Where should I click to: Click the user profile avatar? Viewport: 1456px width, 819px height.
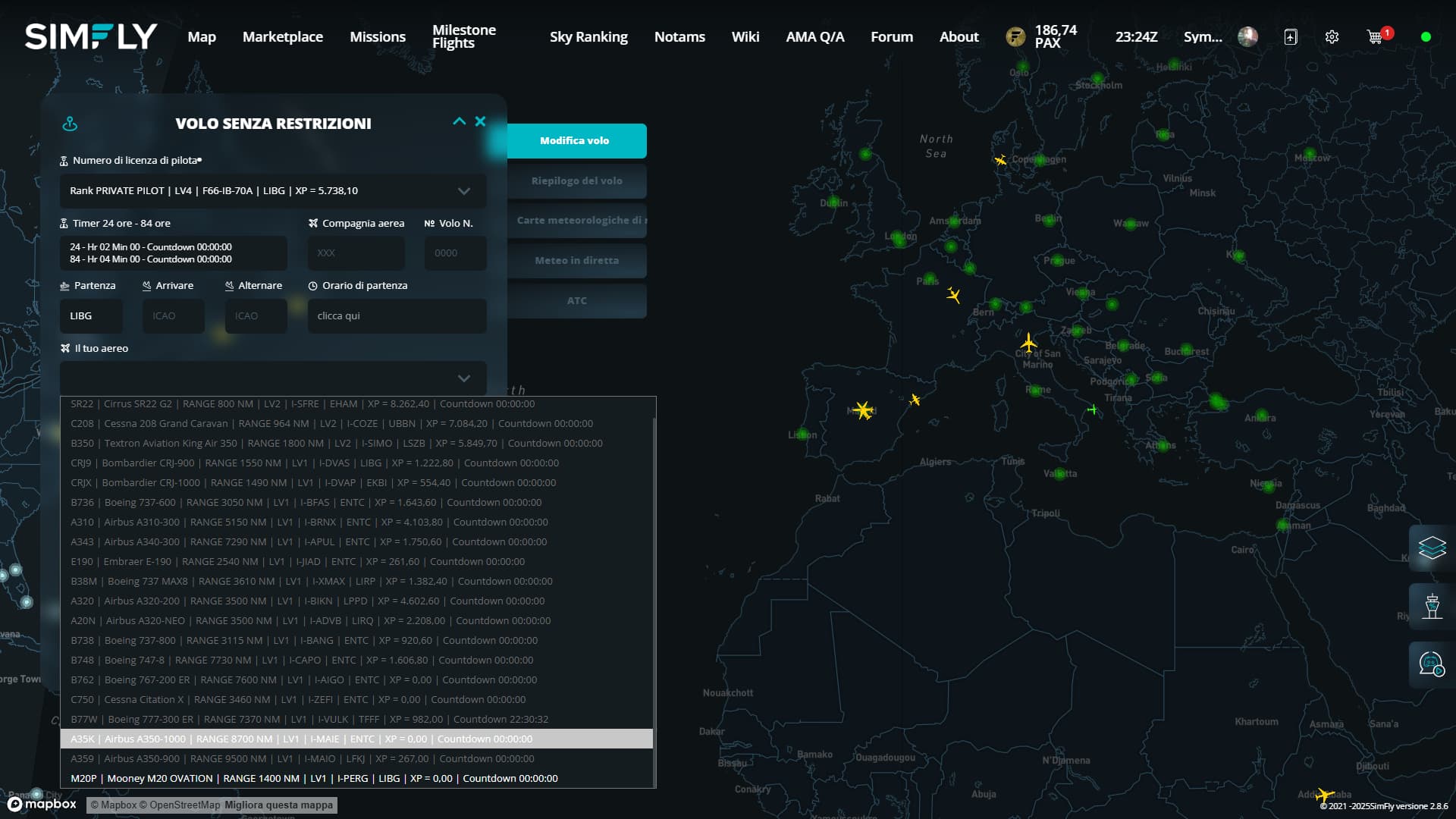tap(1247, 36)
